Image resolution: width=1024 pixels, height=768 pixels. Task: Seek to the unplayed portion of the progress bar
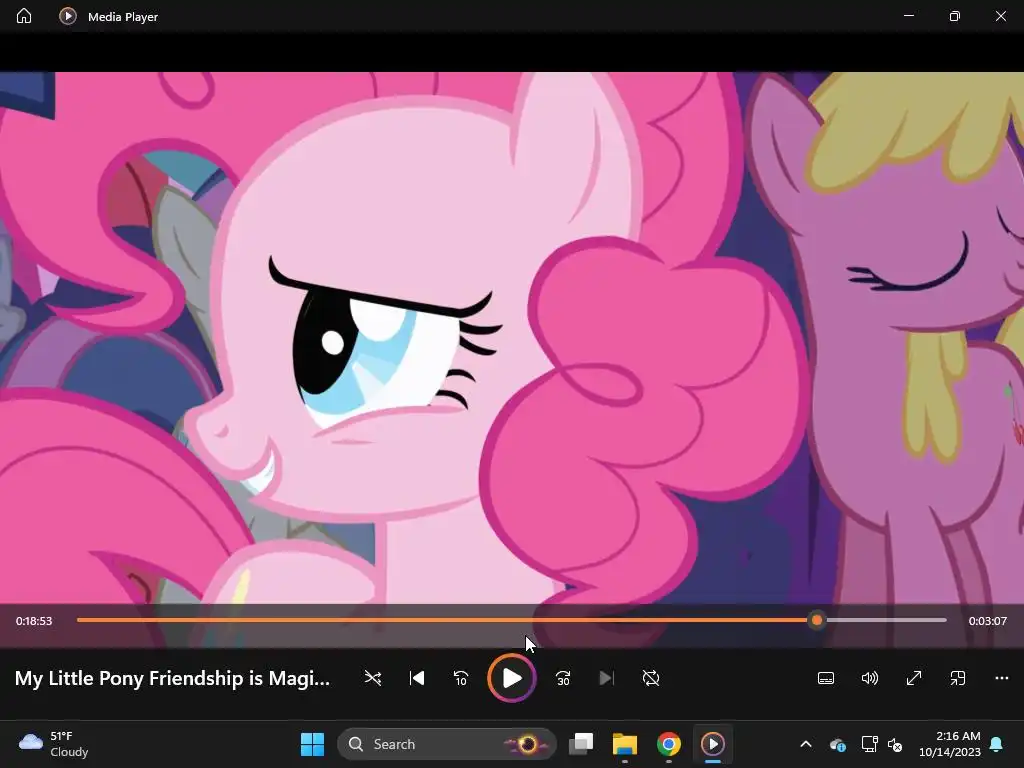(x=885, y=620)
